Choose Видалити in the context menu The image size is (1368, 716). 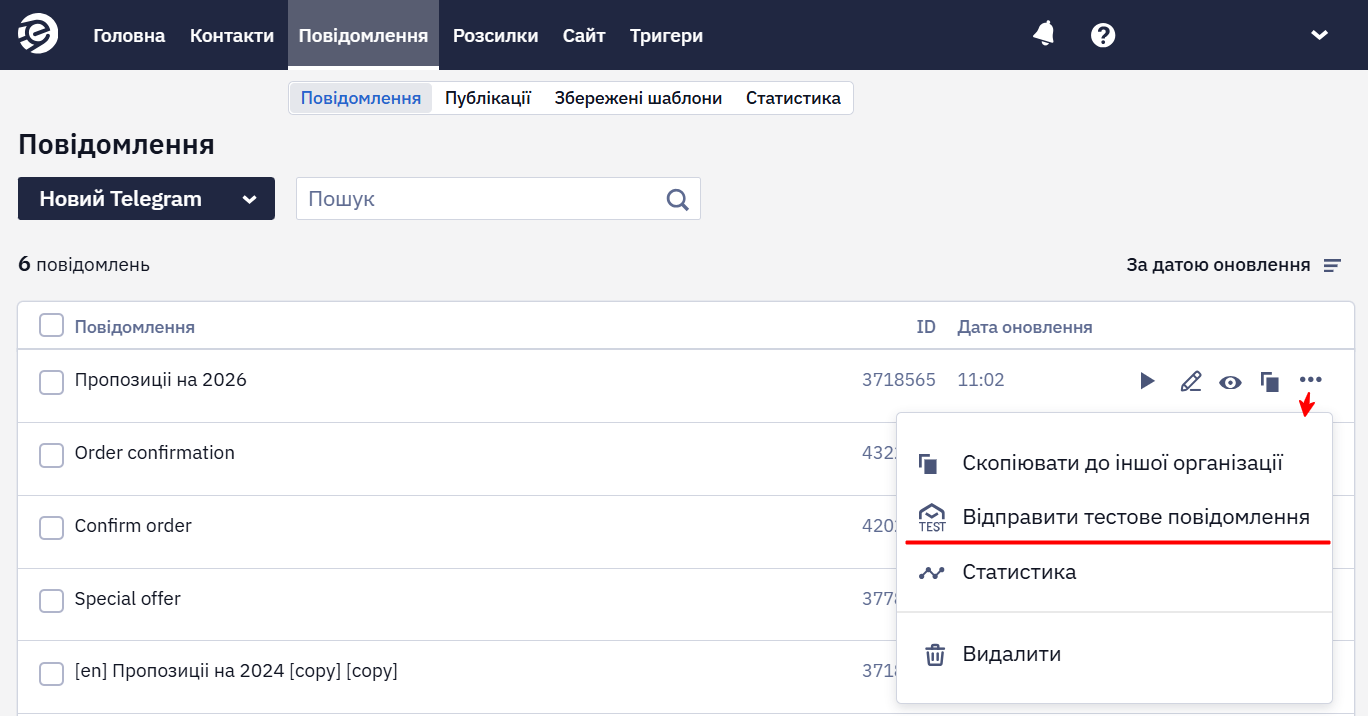tap(1114, 654)
